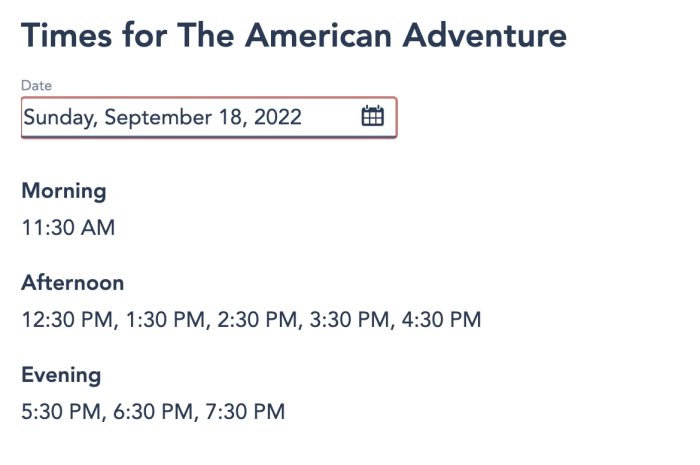Click the word Sunday in date field
700x465 pixels.
pyautogui.click(x=58, y=118)
